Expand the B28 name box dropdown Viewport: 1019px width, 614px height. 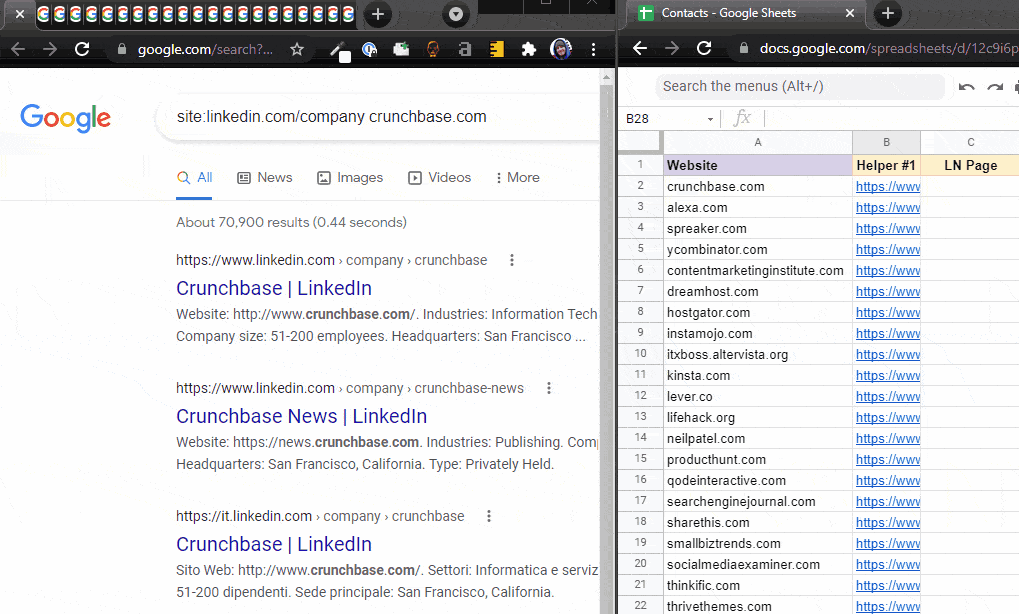click(710, 119)
